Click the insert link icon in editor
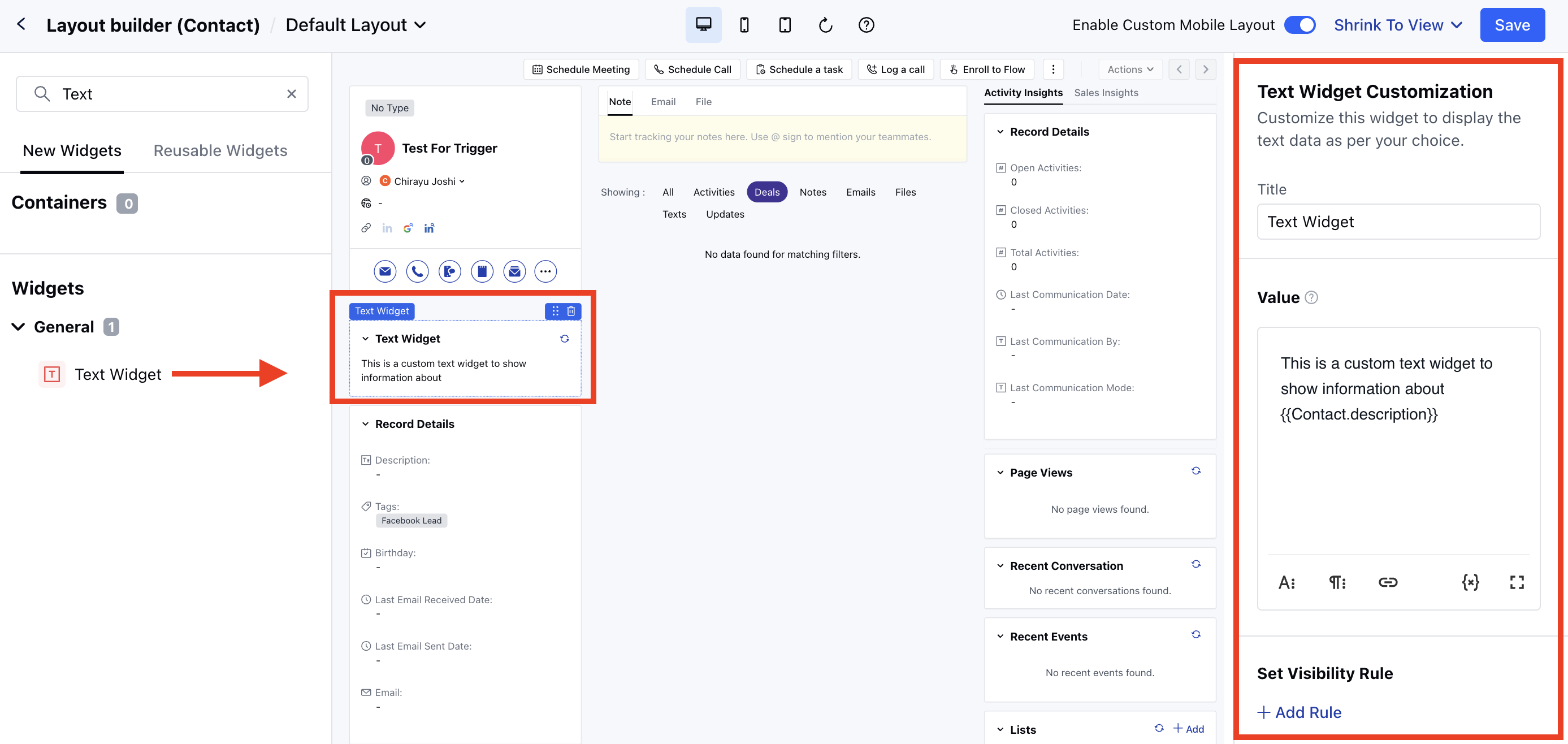1568x744 pixels. click(x=1387, y=582)
